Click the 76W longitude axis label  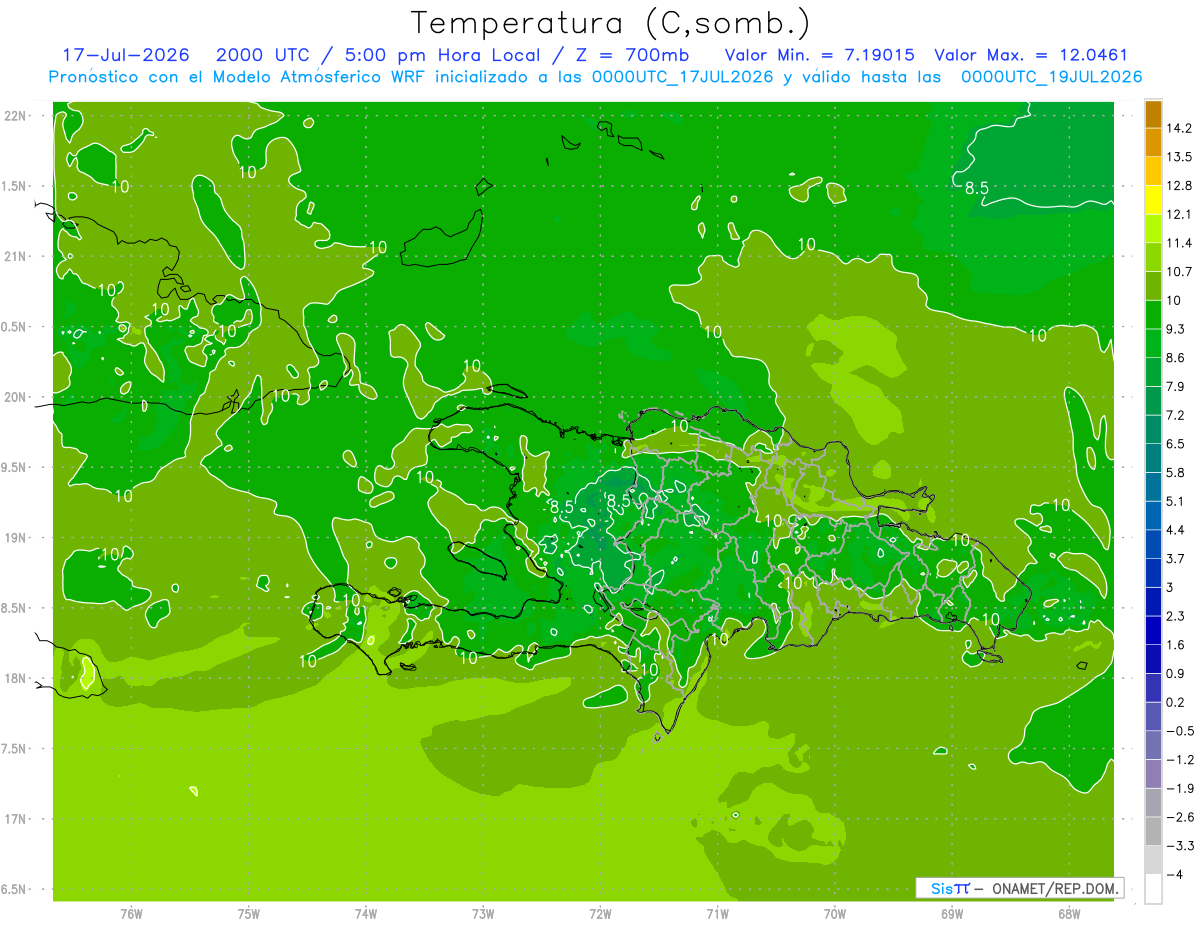tap(131, 914)
